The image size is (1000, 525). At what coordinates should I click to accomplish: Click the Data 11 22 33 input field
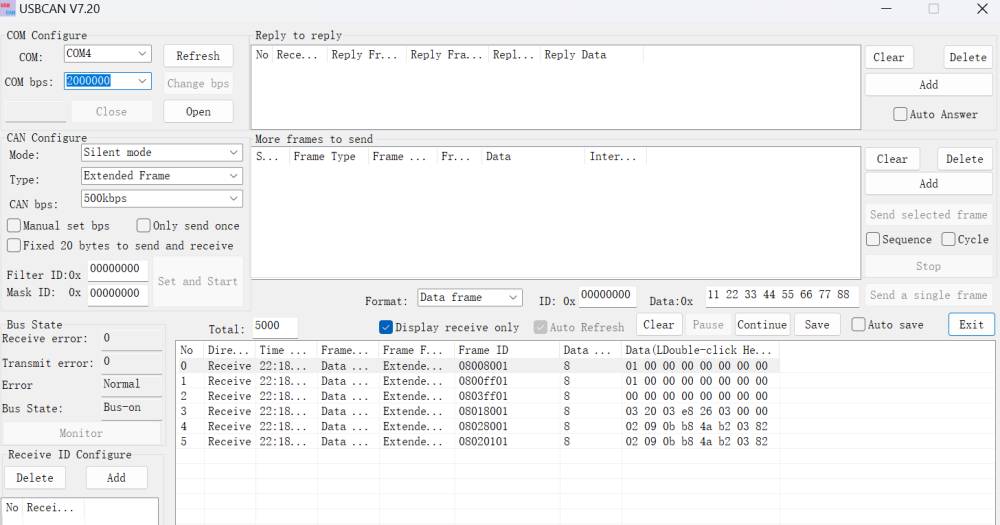[x=782, y=295]
